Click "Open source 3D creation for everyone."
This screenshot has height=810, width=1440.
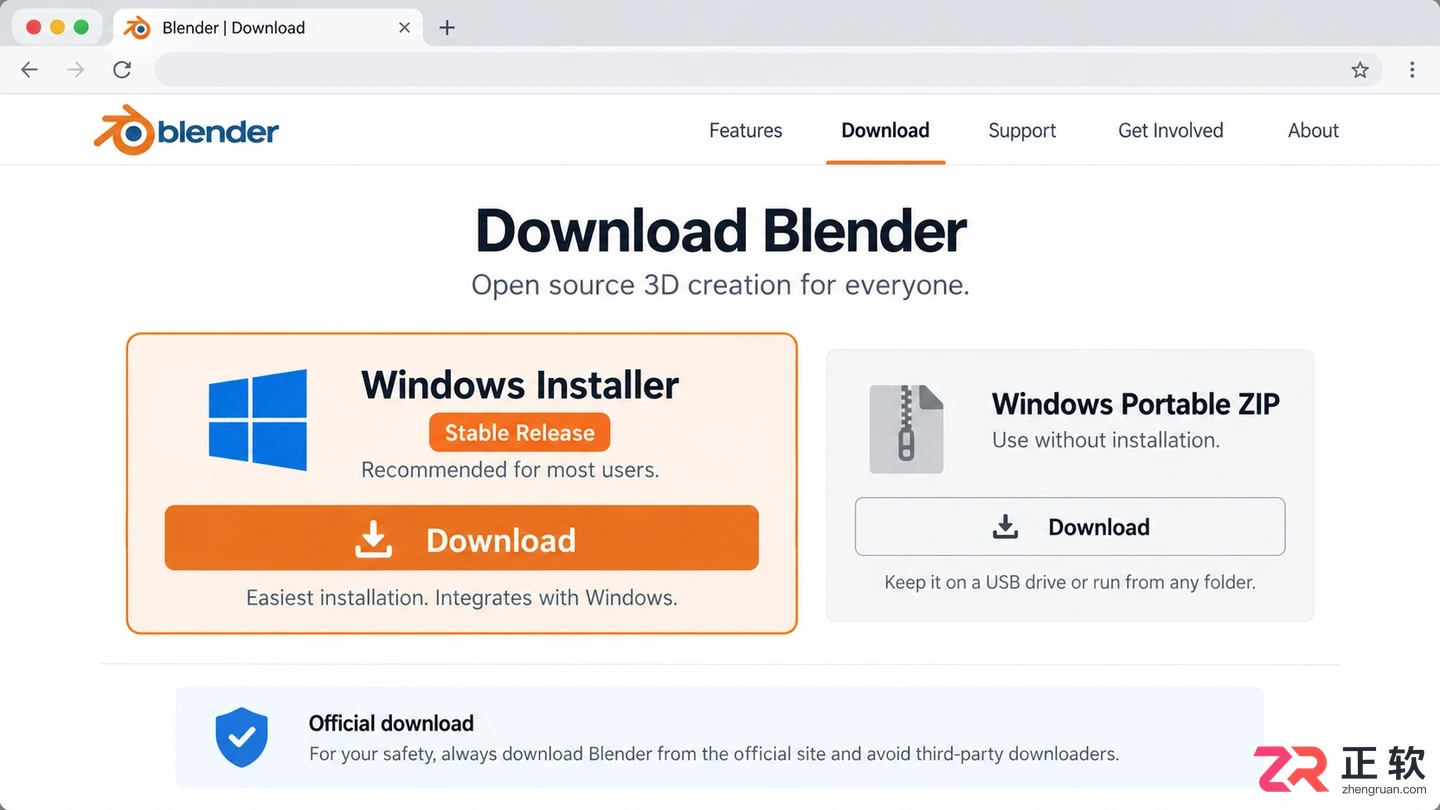point(721,285)
